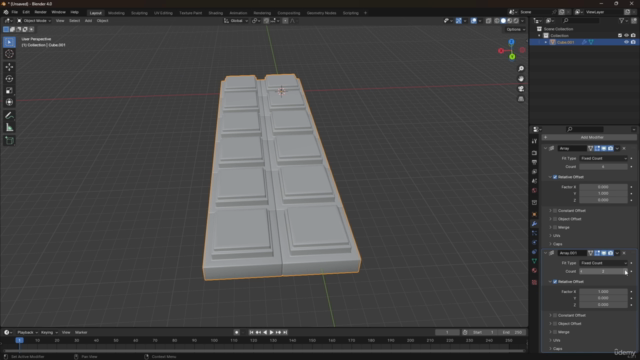The width and height of the screenshot is (640, 360).
Task: Remove the Array.001 modifier with X
Action: [624, 253]
